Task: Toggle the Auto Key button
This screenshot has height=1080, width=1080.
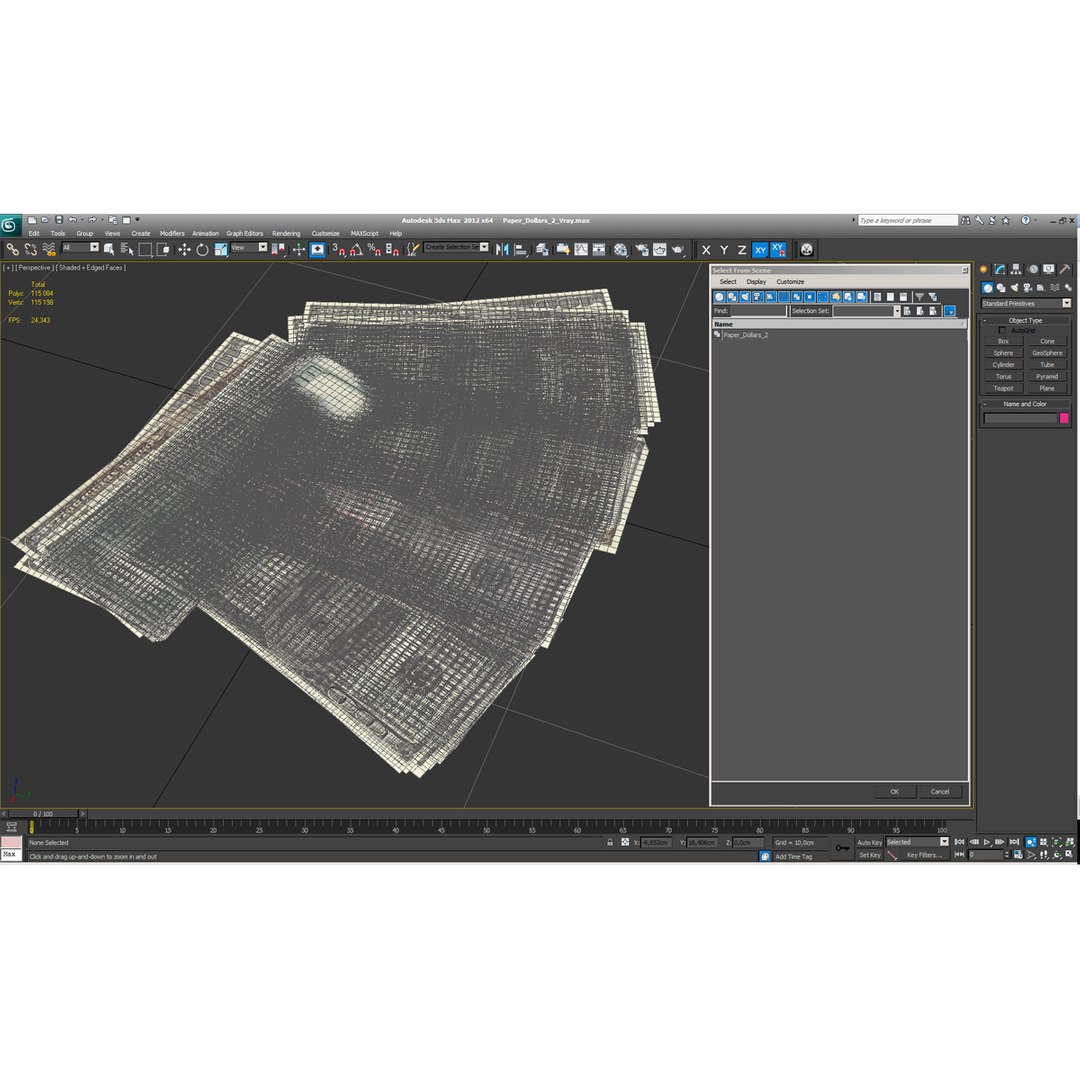Action: [869, 842]
